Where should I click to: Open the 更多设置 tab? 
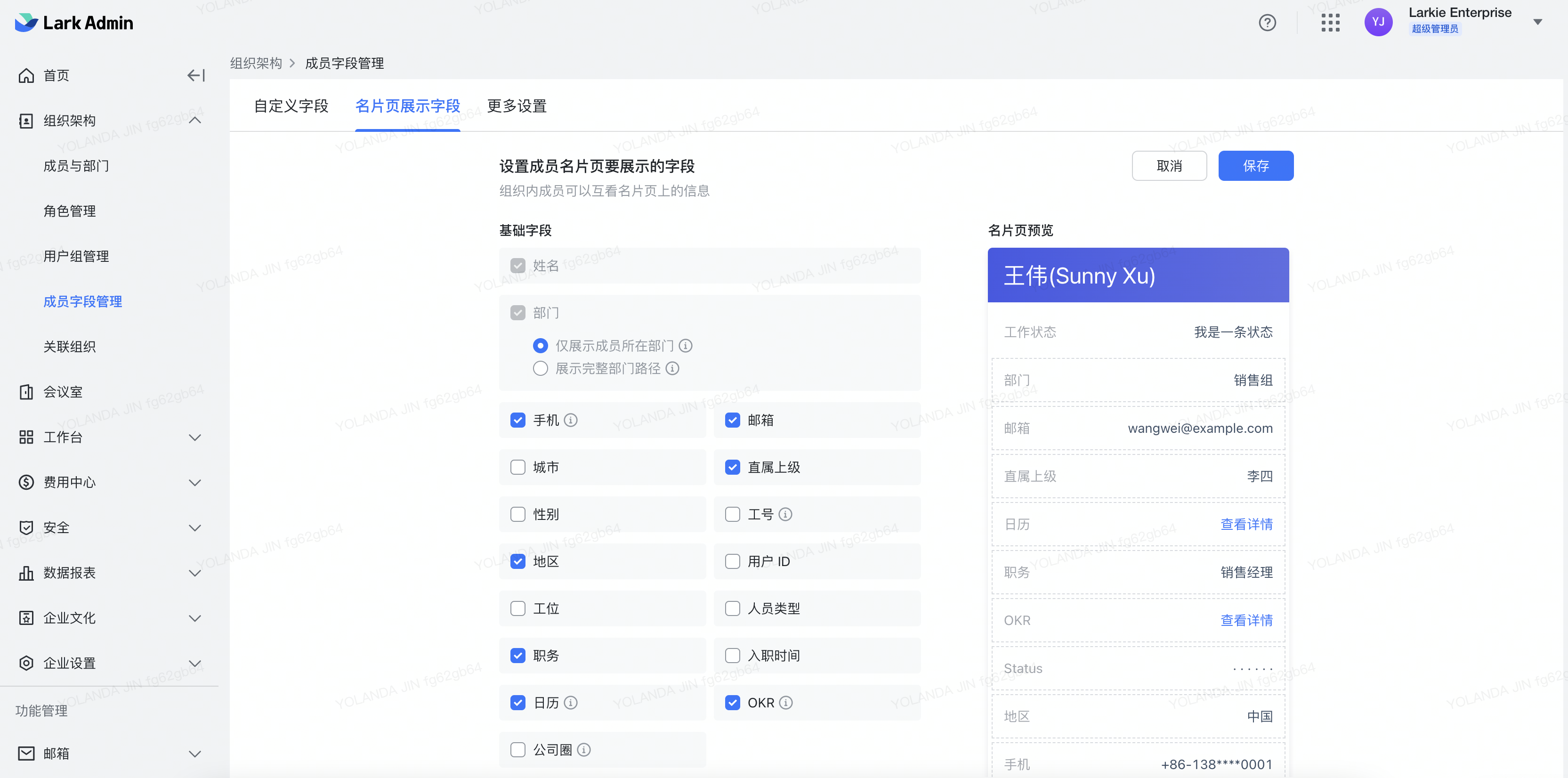516,106
